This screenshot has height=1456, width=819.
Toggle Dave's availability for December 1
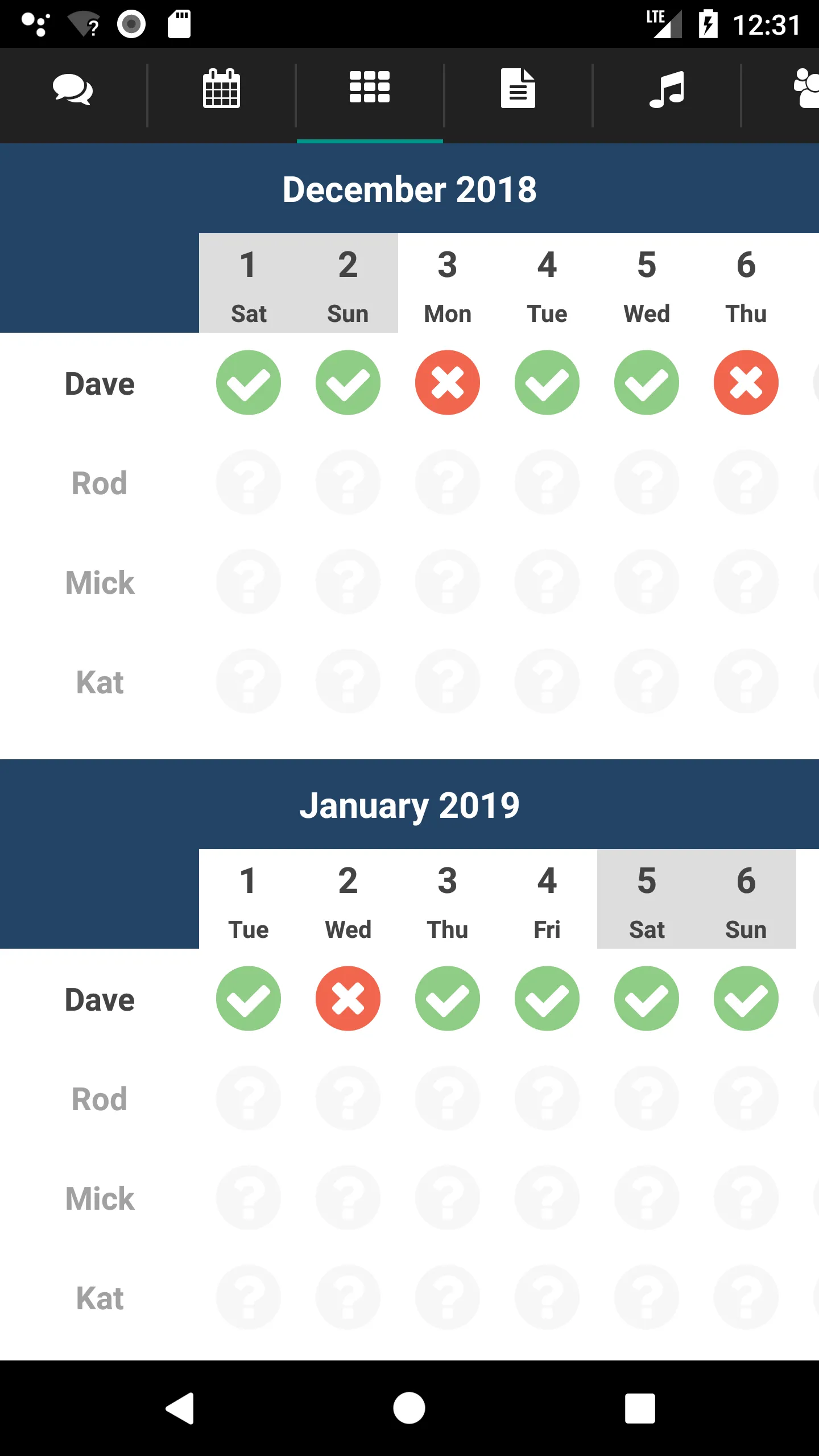click(249, 382)
